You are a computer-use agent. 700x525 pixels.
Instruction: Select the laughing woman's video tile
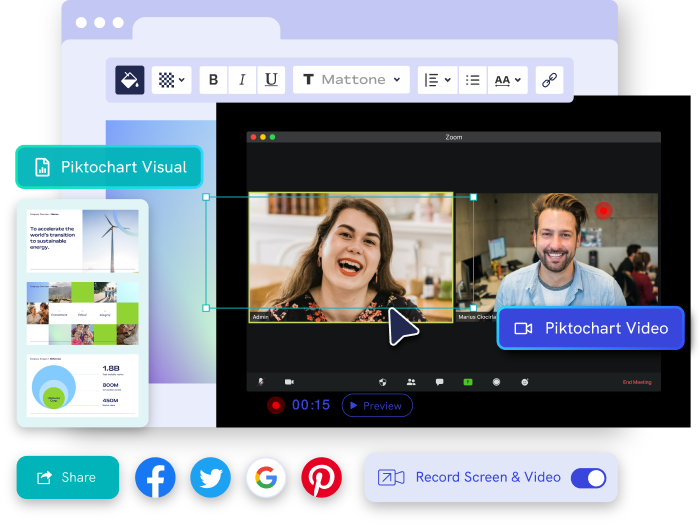click(351, 257)
